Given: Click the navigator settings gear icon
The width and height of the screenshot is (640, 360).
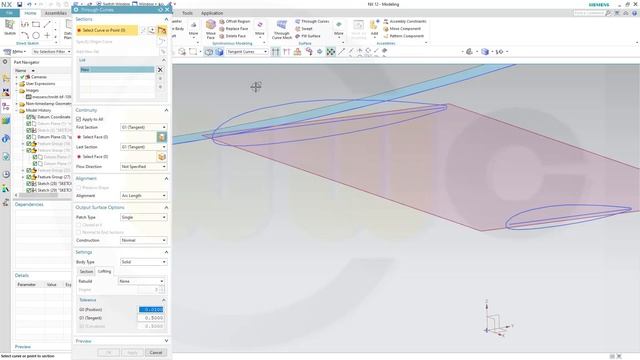Looking at the screenshot, I should (x=5, y=62).
